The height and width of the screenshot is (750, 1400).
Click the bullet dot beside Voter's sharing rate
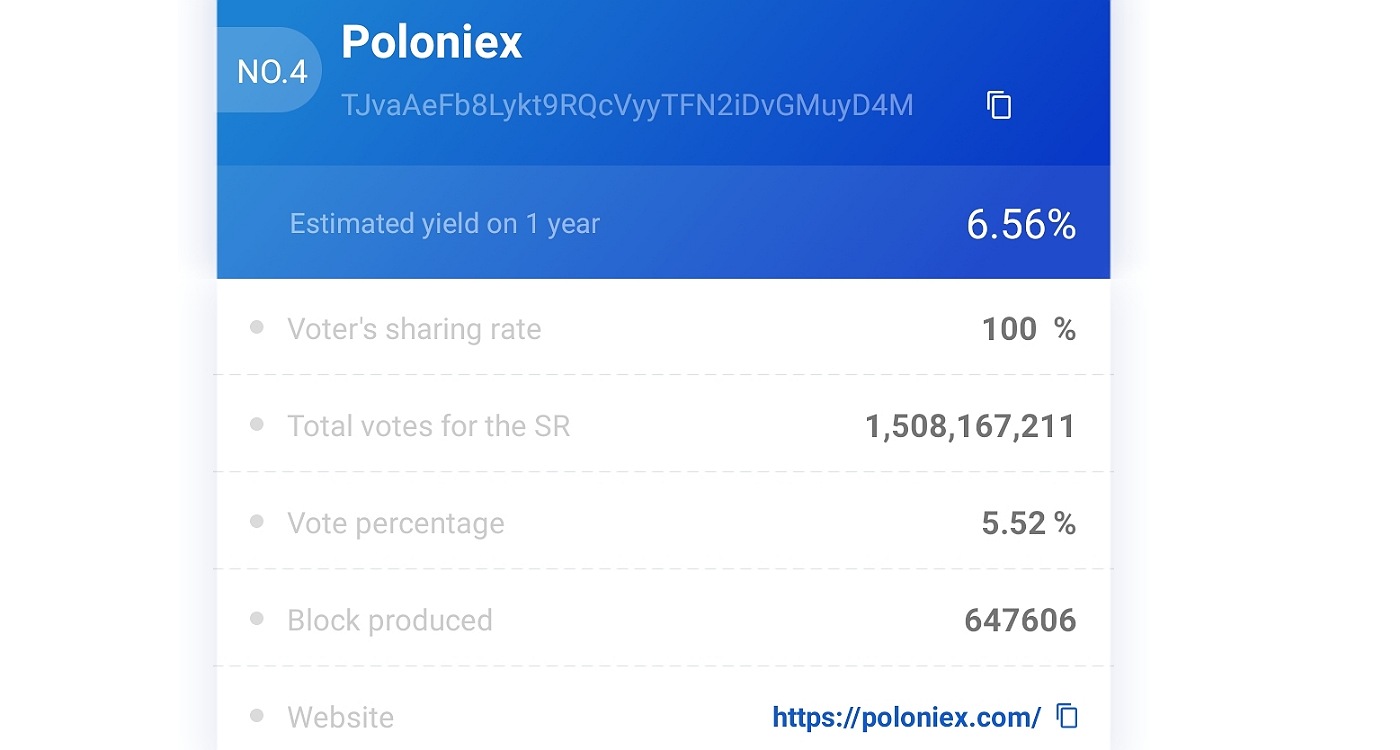tap(257, 327)
